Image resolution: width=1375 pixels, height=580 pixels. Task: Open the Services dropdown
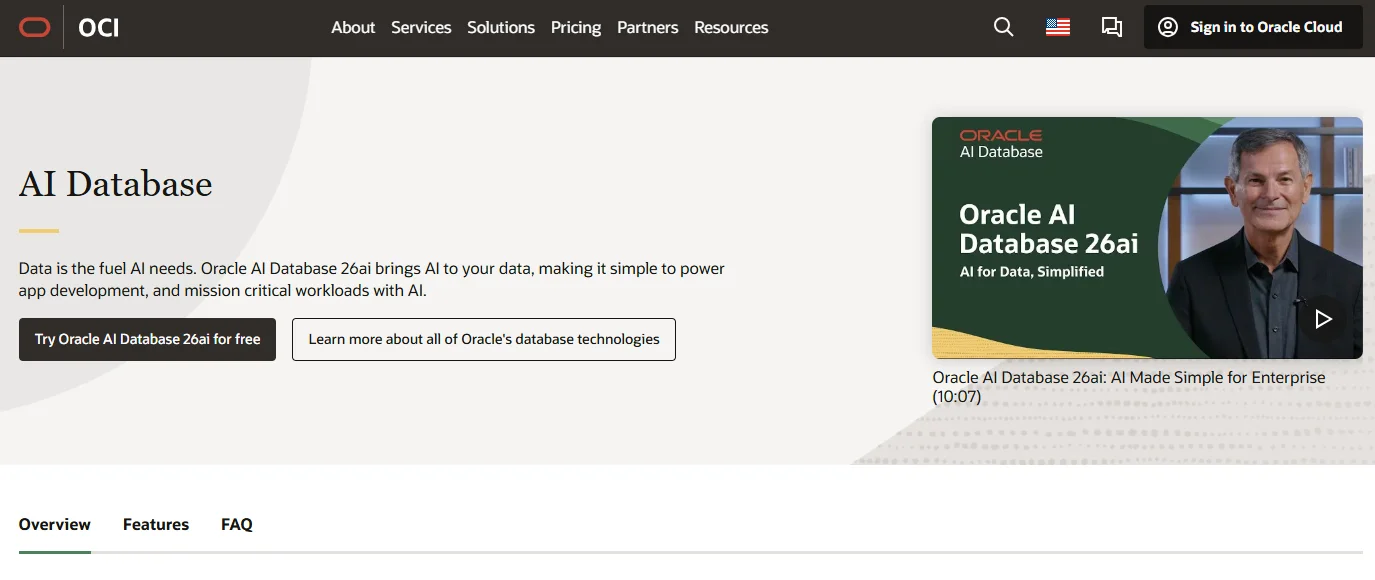point(421,27)
